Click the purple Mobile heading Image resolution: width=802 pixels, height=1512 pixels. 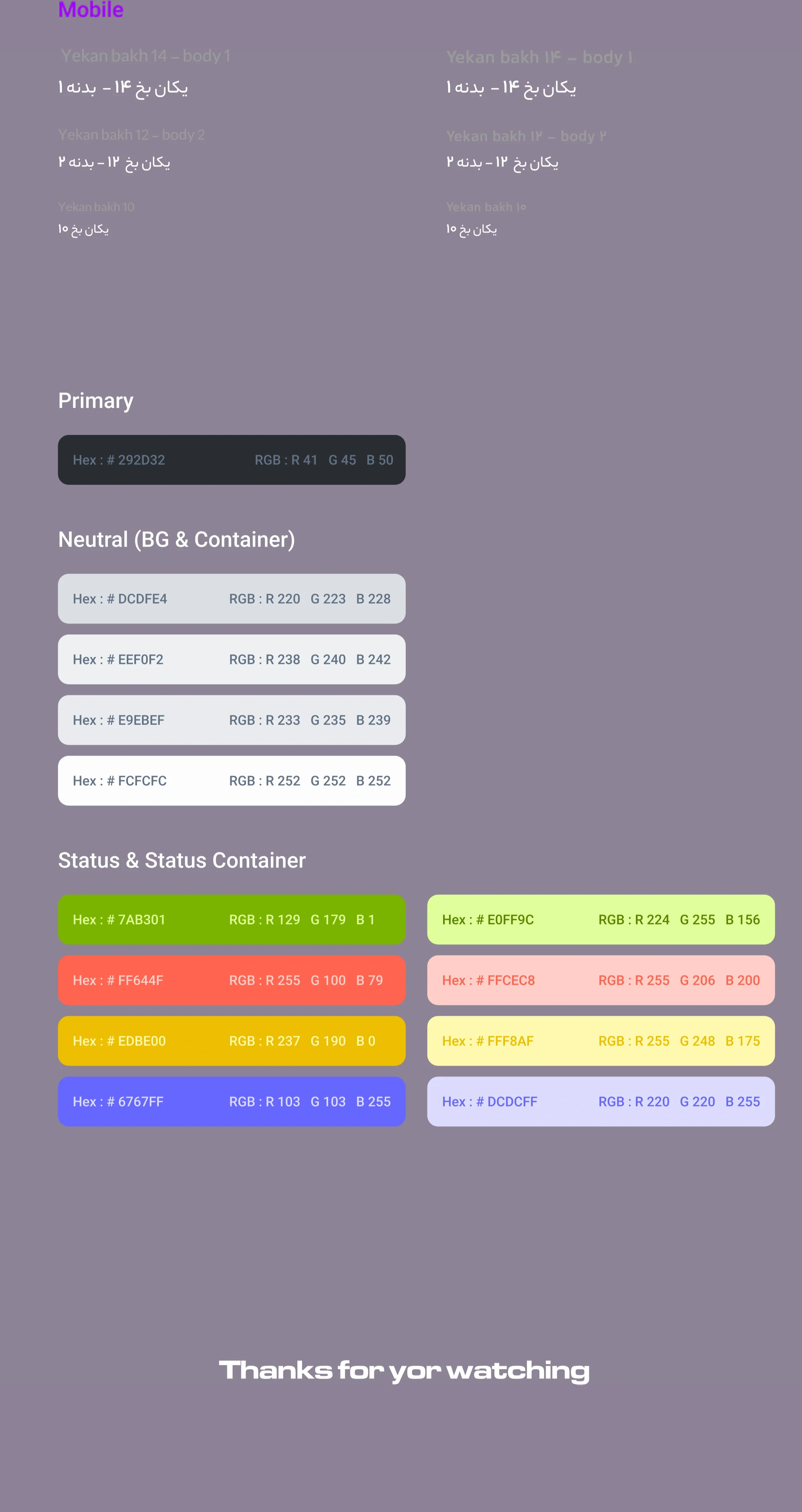[91, 9]
